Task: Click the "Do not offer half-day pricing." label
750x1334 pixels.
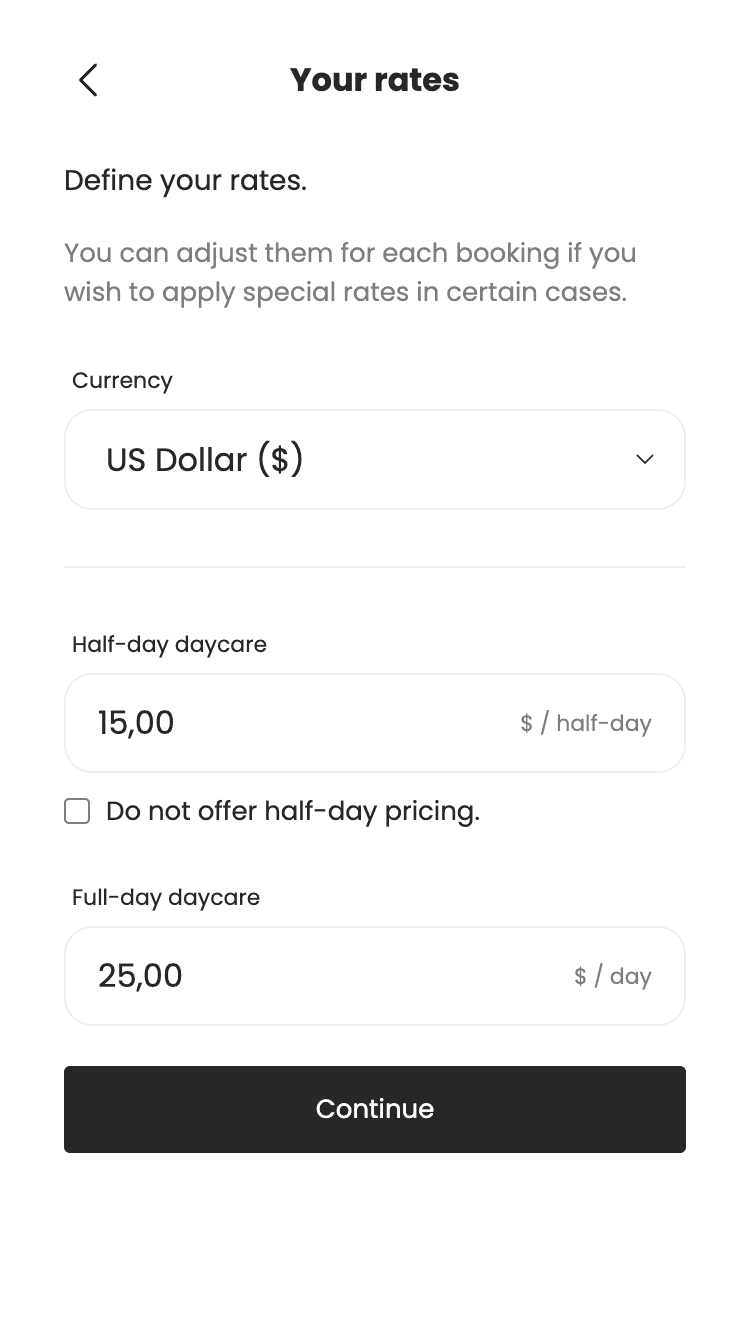Action: [x=293, y=811]
